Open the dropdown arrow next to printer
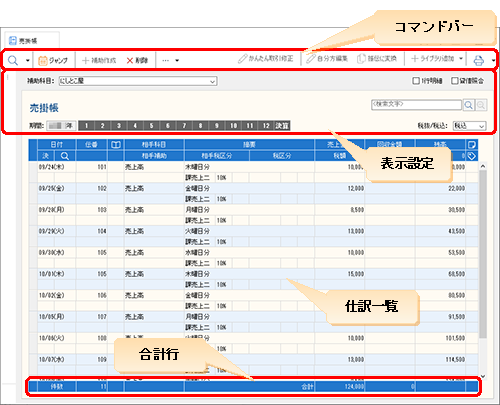This screenshot has height=405, width=500. click(493, 60)
